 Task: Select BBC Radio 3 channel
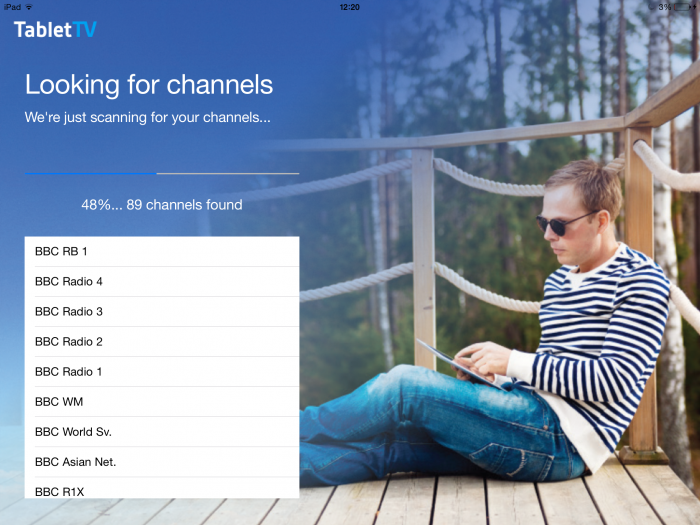[162, 312]
